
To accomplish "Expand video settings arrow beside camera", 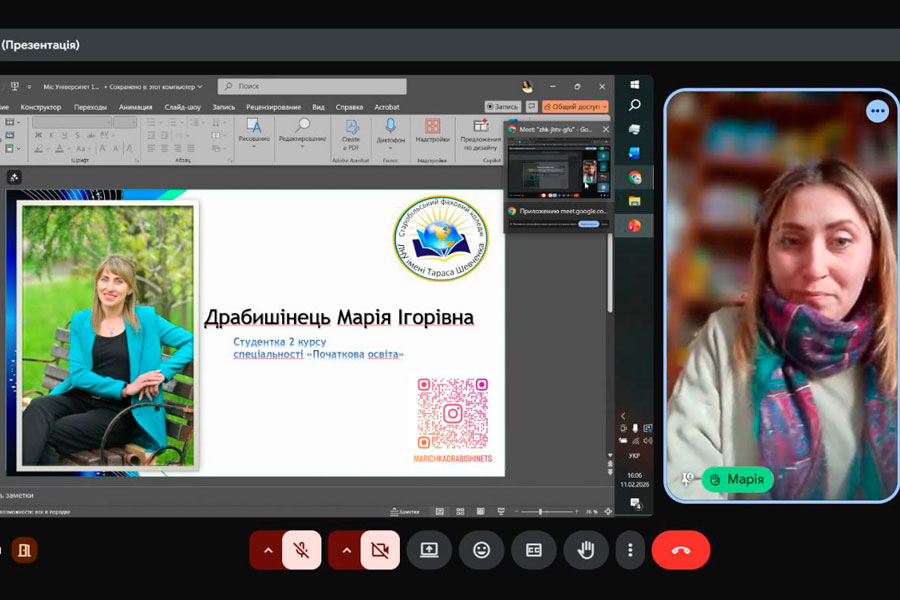I will (346, 550).
